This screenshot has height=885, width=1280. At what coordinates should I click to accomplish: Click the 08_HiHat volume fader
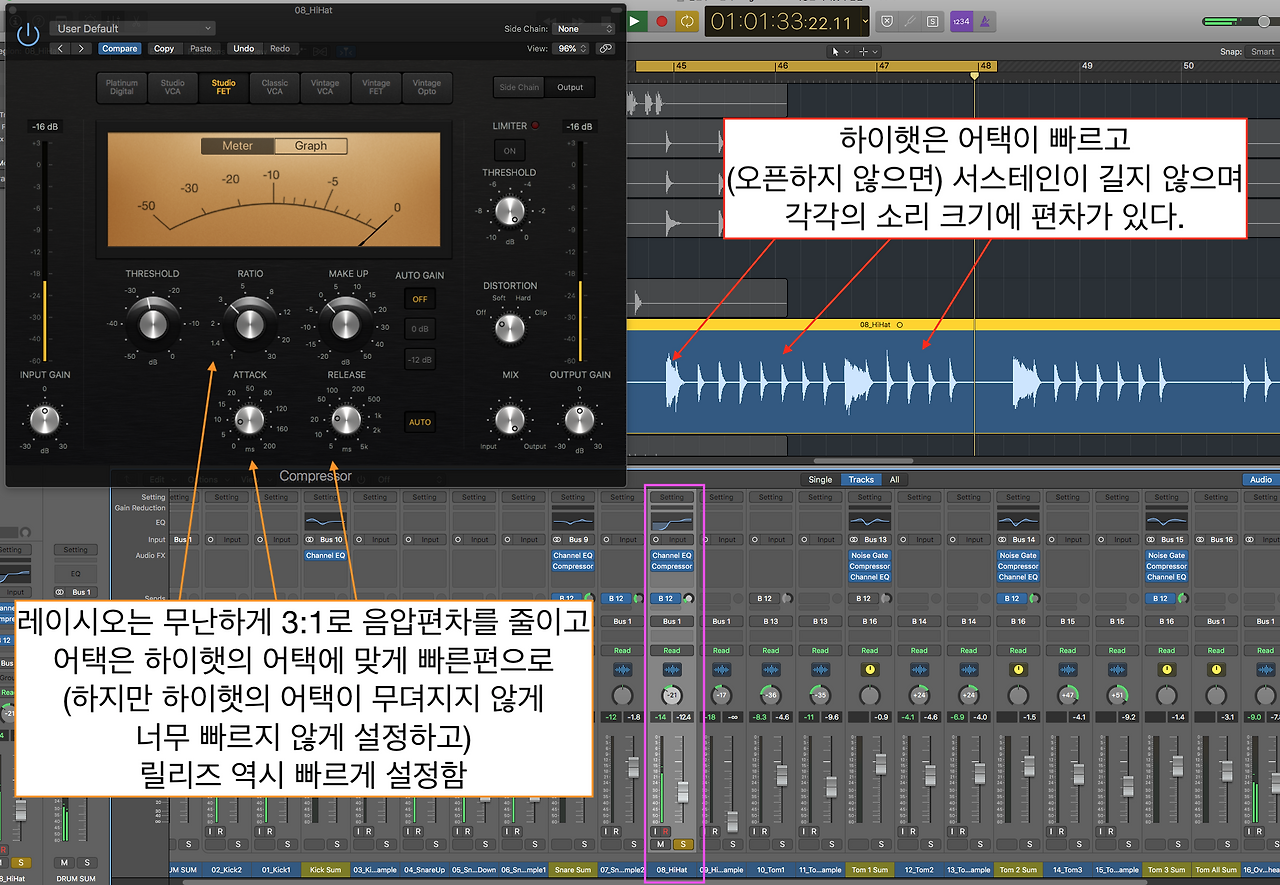pyautogui.click(x=684, y=791)
